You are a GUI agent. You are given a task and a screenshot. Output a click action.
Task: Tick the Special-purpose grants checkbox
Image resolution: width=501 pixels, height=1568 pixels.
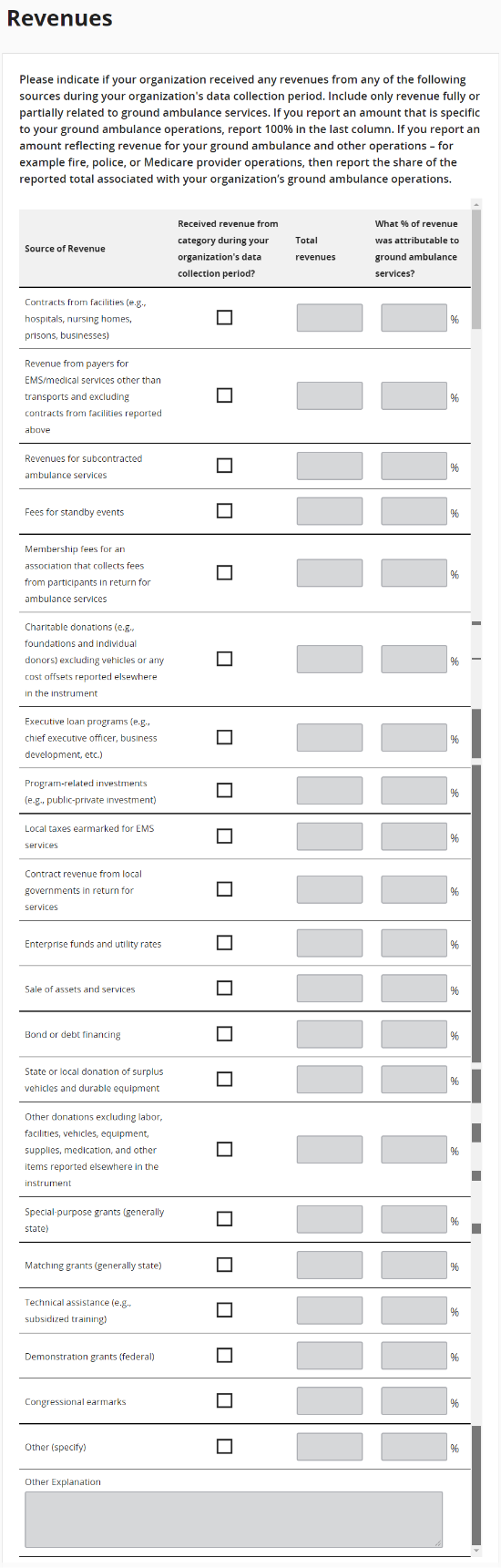224,1219
